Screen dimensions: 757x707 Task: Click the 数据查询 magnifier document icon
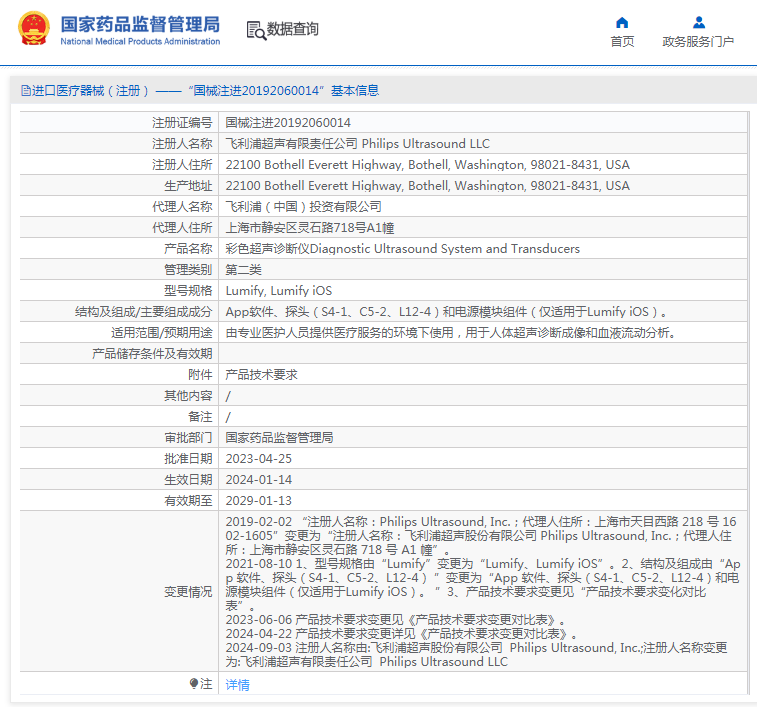click(256, 30)
